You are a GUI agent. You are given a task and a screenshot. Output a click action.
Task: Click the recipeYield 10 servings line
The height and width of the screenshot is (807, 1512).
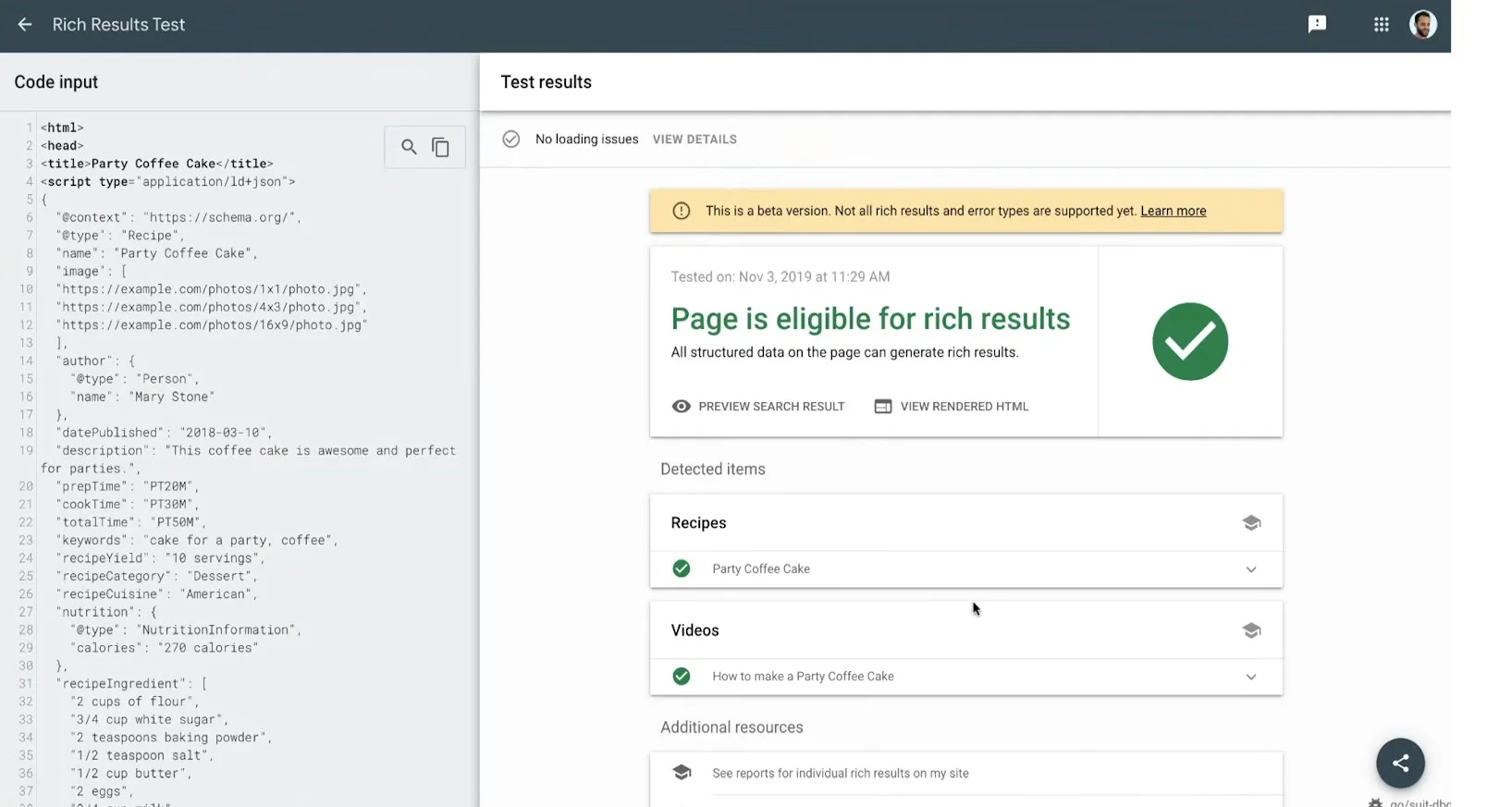point(160,558)
